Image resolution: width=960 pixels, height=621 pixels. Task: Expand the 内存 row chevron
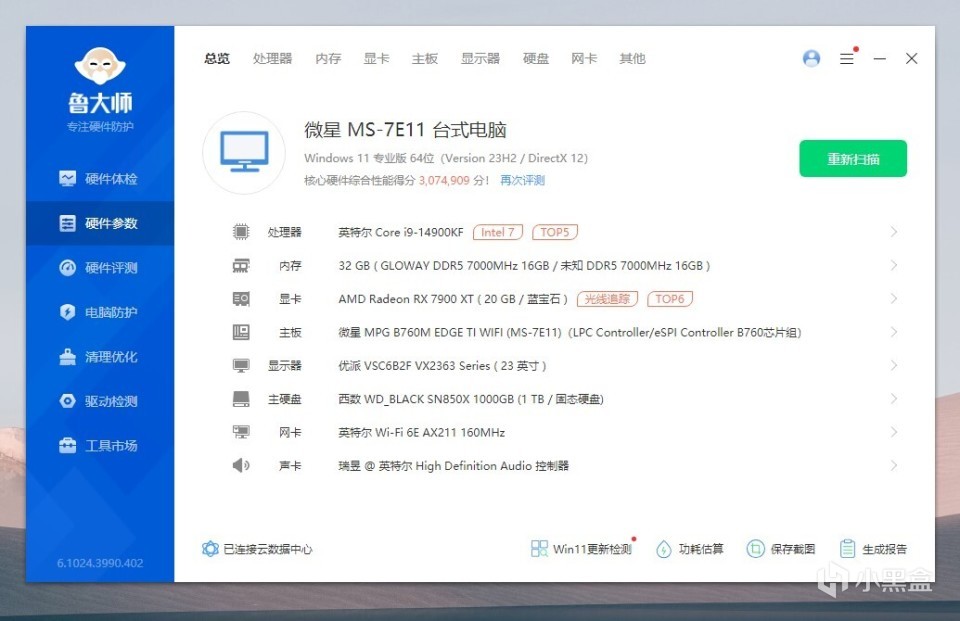(x=894, y=265)
